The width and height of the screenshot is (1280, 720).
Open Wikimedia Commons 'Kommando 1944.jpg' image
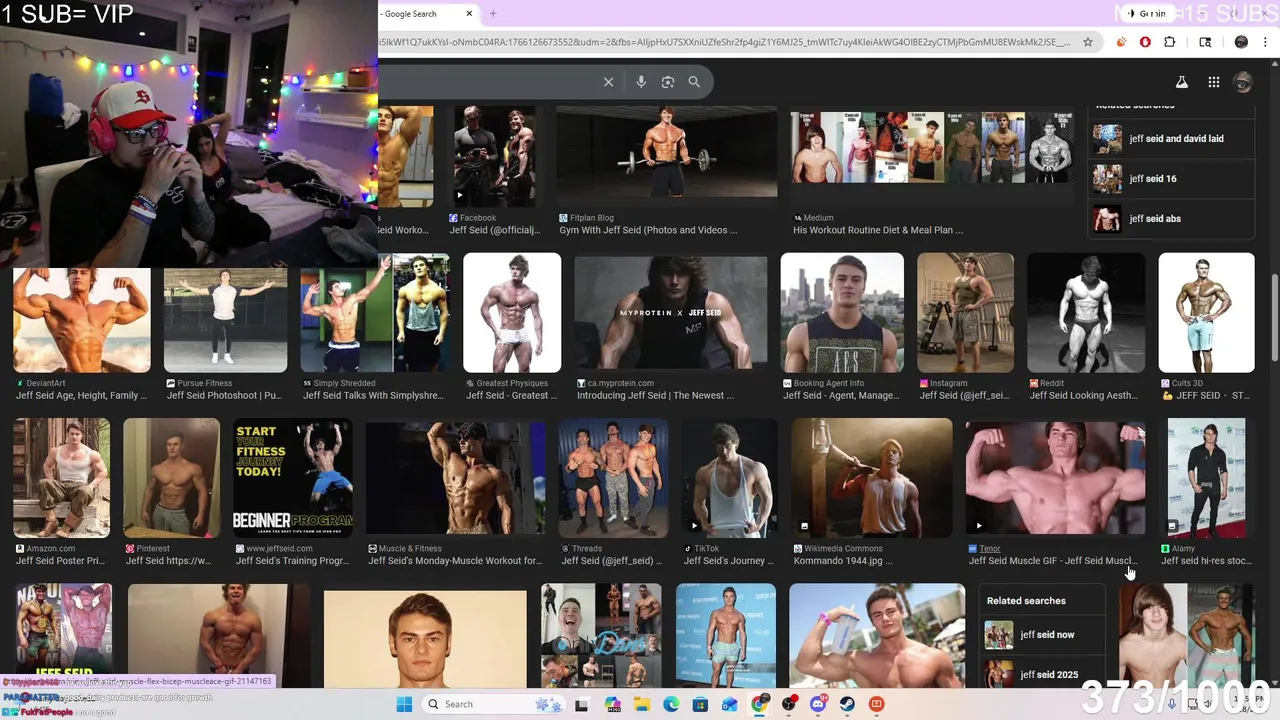pyautogui.click(x=872, y=478)
